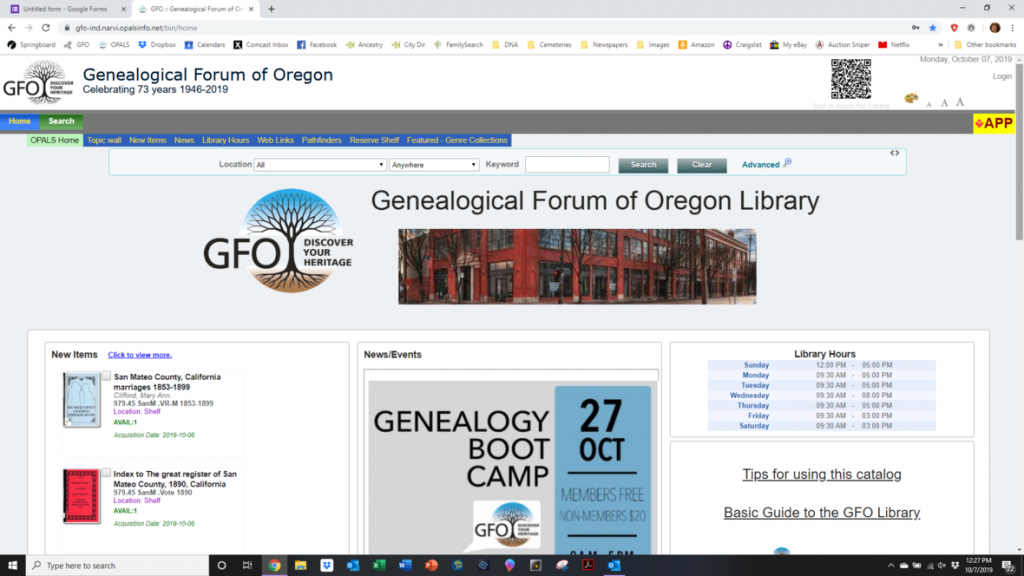Open the Tips for using this catalog link
The height and width of the screenshot is (576, 1024).
[821, 475]
